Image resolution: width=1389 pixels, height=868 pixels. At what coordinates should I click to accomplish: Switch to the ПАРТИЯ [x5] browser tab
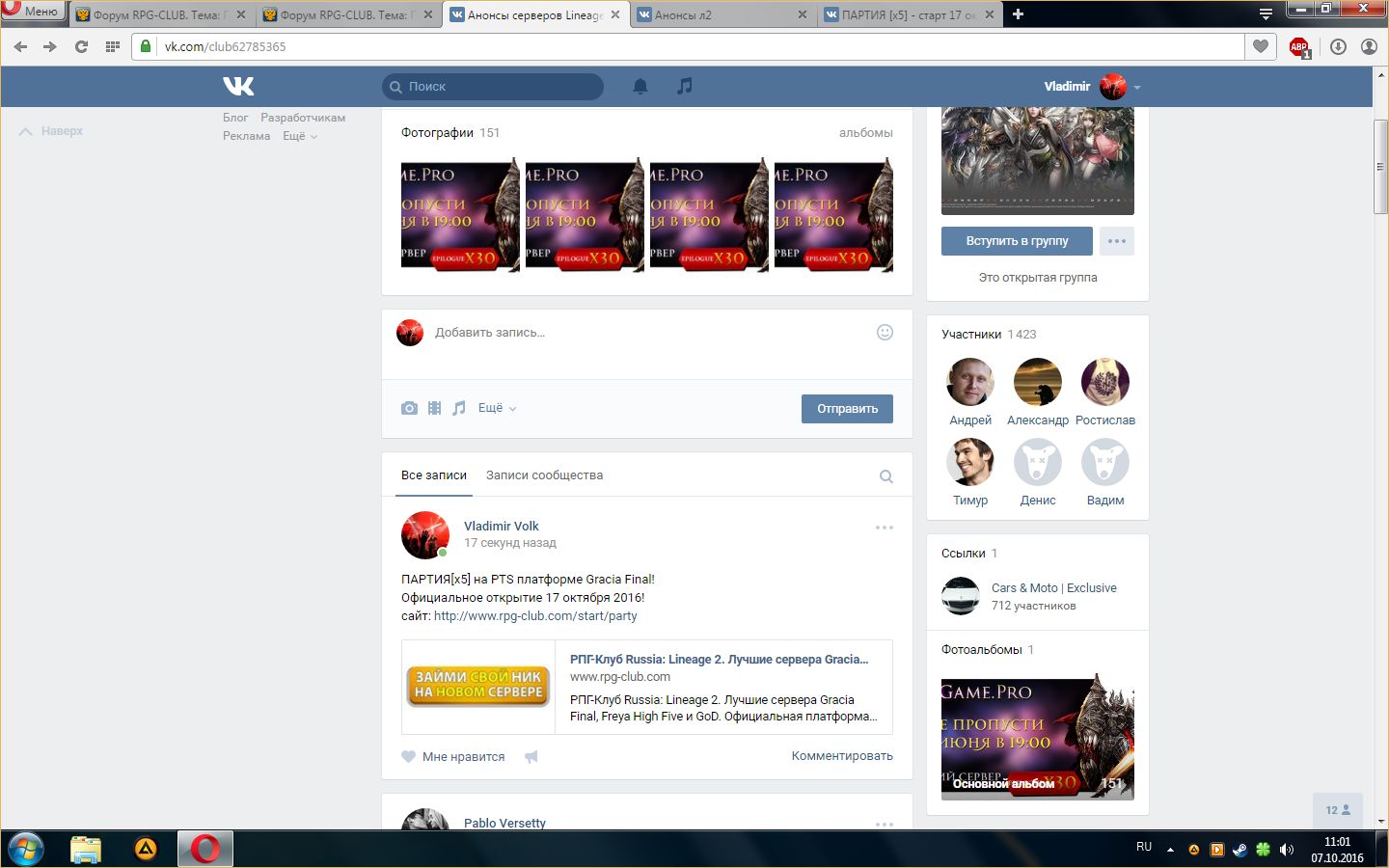coord(910,14)
